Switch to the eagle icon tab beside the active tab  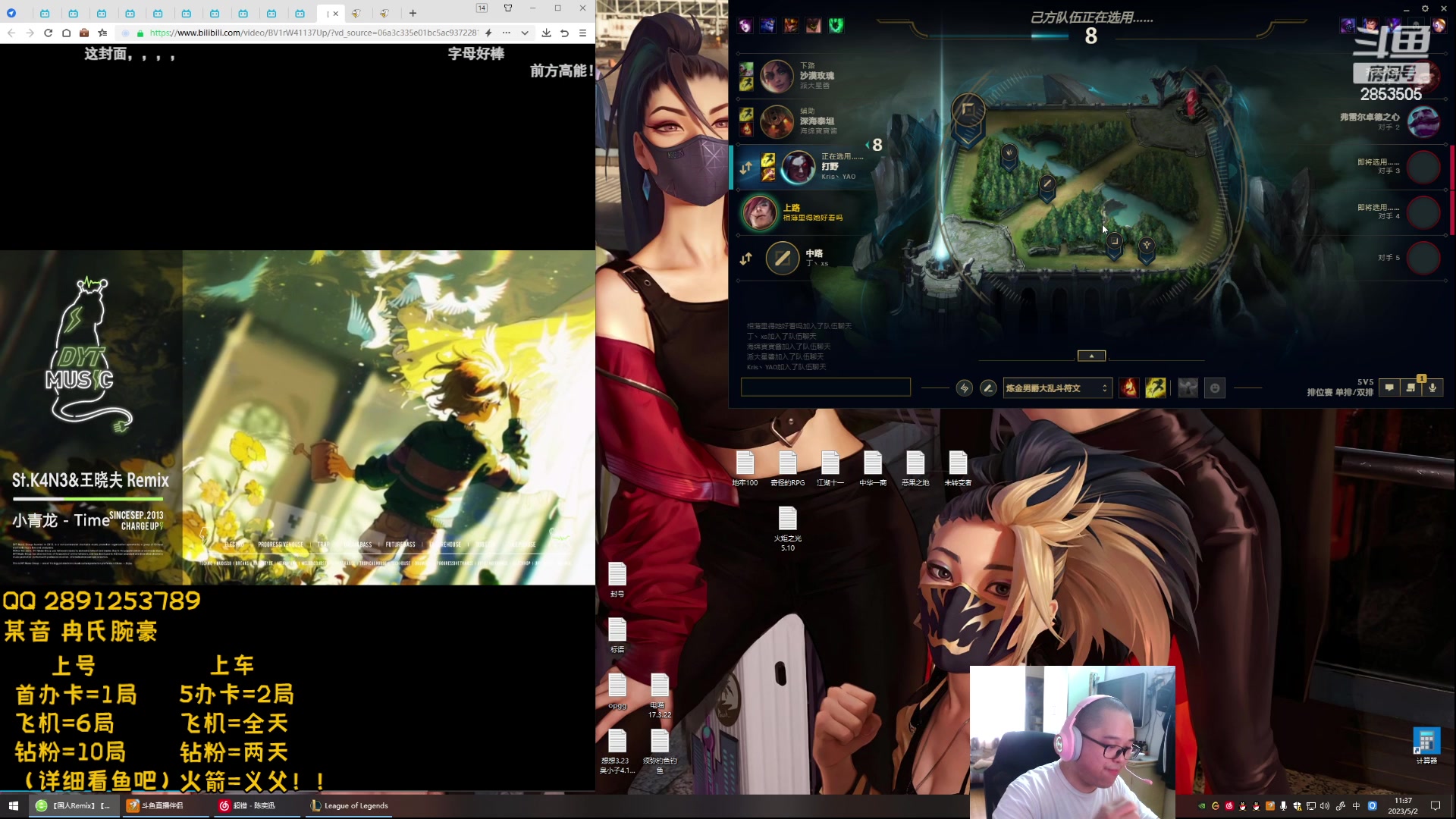click(x=356, y=13)
